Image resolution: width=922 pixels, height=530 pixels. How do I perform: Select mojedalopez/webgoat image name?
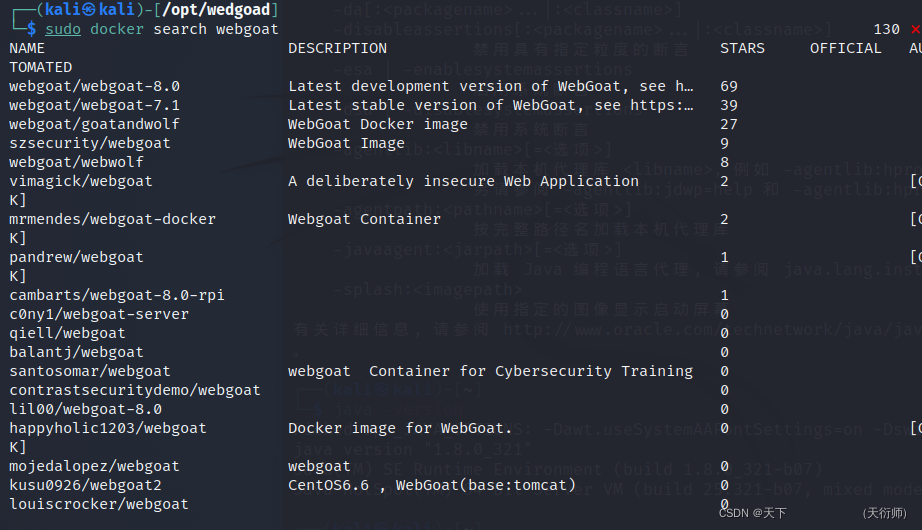coord(94,466)
